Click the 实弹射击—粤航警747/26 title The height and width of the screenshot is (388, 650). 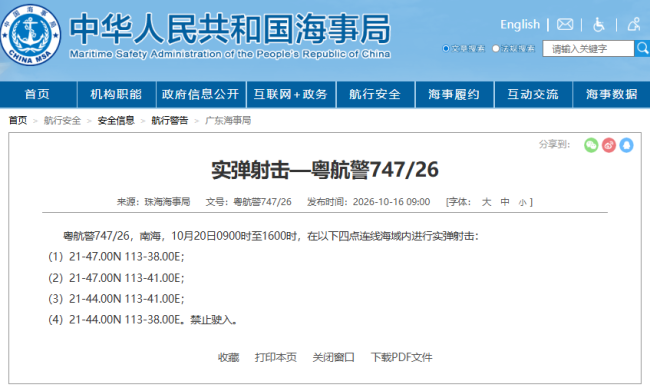325,170
